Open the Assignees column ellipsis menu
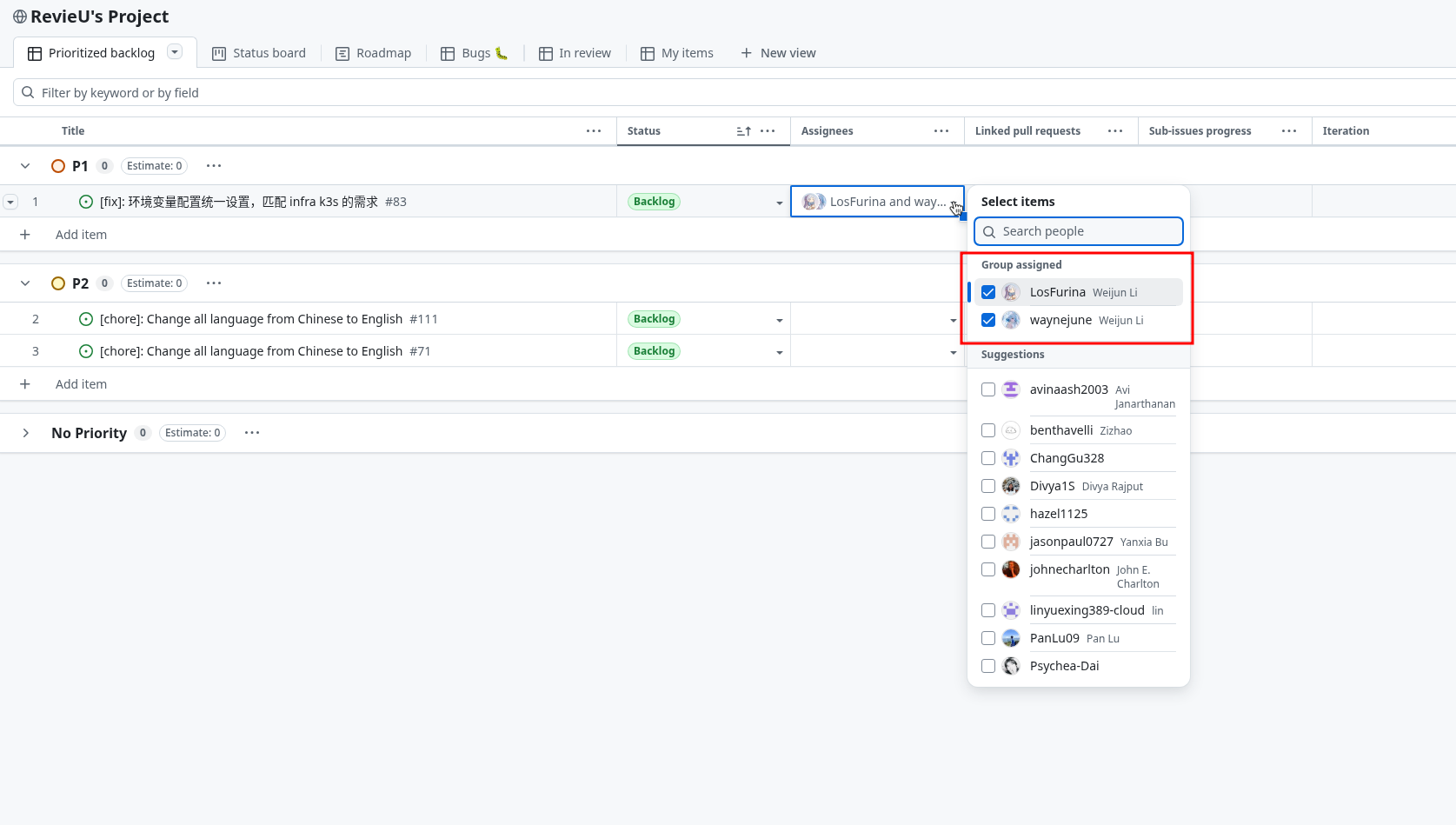Viewport: 1456px width, 825px height. pos(941,130)
